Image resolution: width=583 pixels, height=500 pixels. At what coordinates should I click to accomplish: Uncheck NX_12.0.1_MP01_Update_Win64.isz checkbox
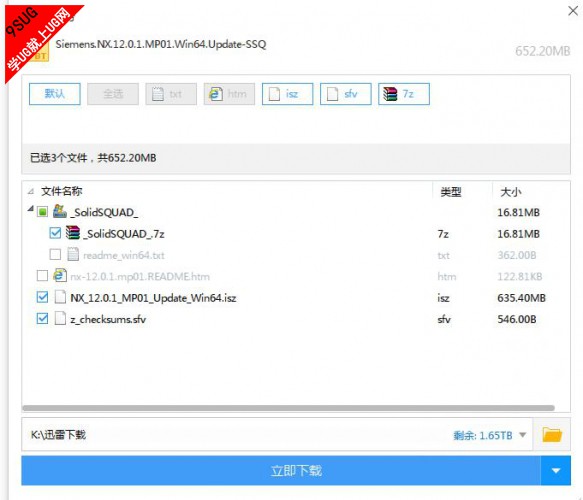tap(42, 297)
